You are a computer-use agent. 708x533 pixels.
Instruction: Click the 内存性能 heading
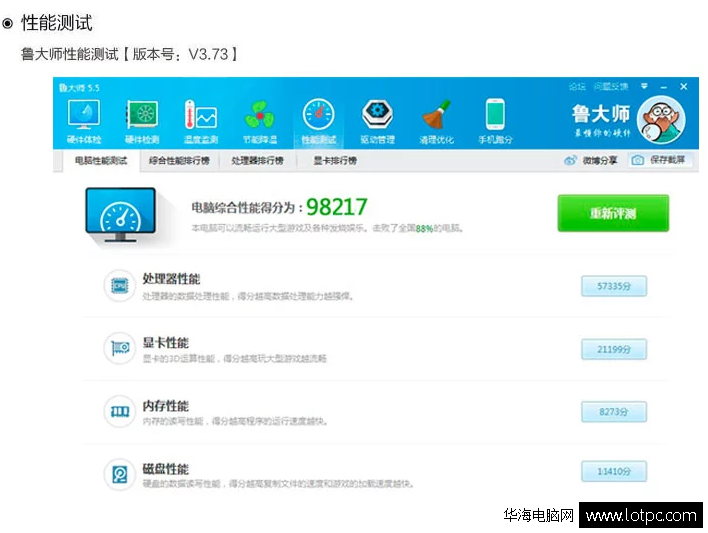165,406
